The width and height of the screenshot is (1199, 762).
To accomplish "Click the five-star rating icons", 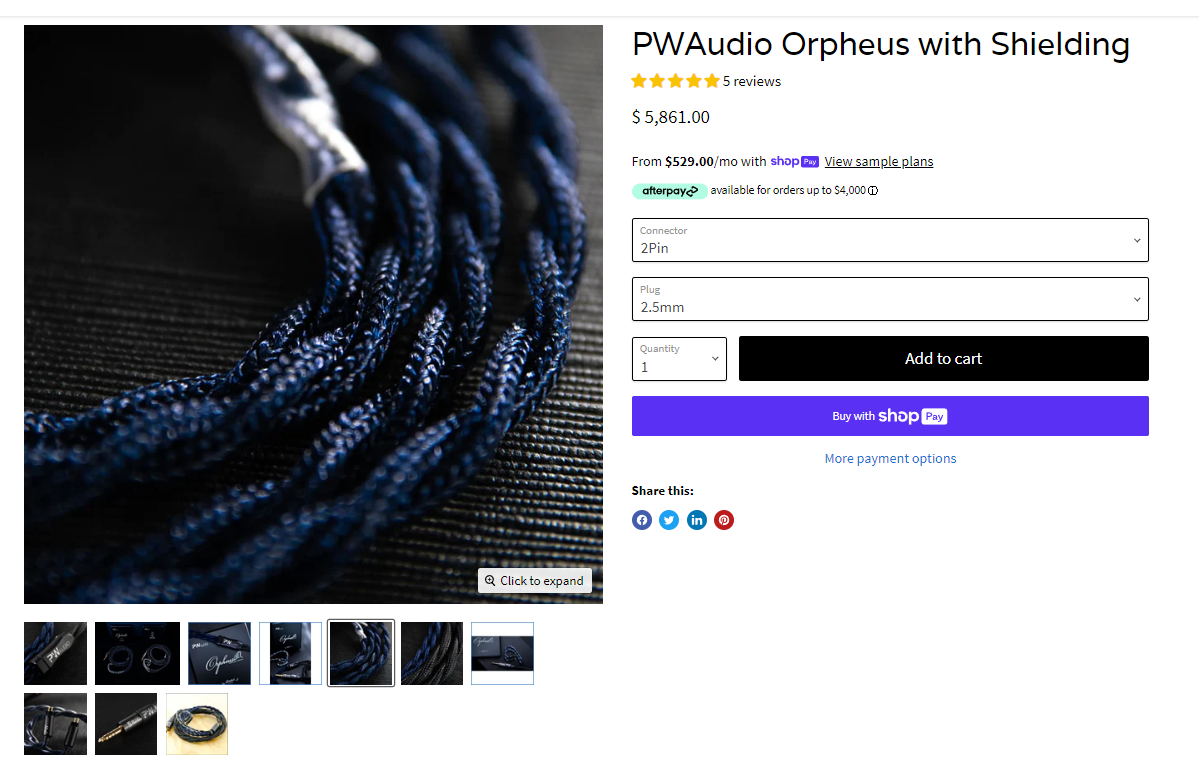I will point(676,81).
